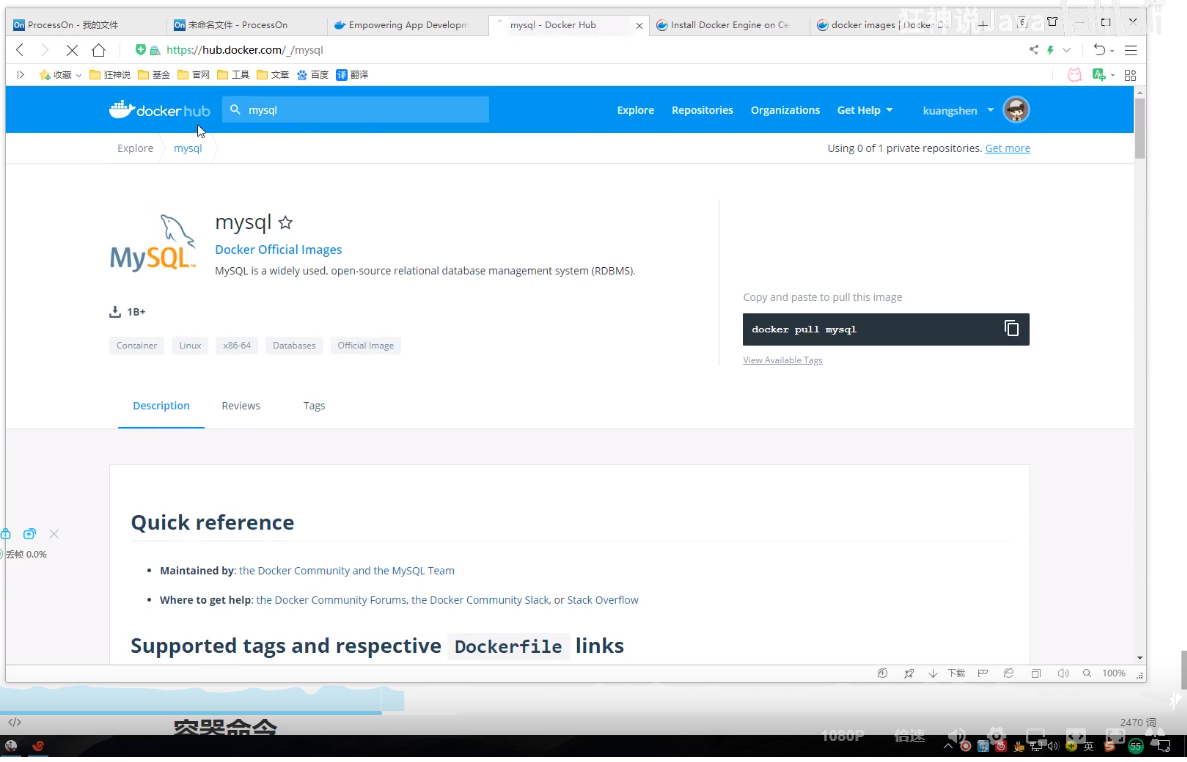Open the dropdown arrow beside lightning icon

point(1066,50)
